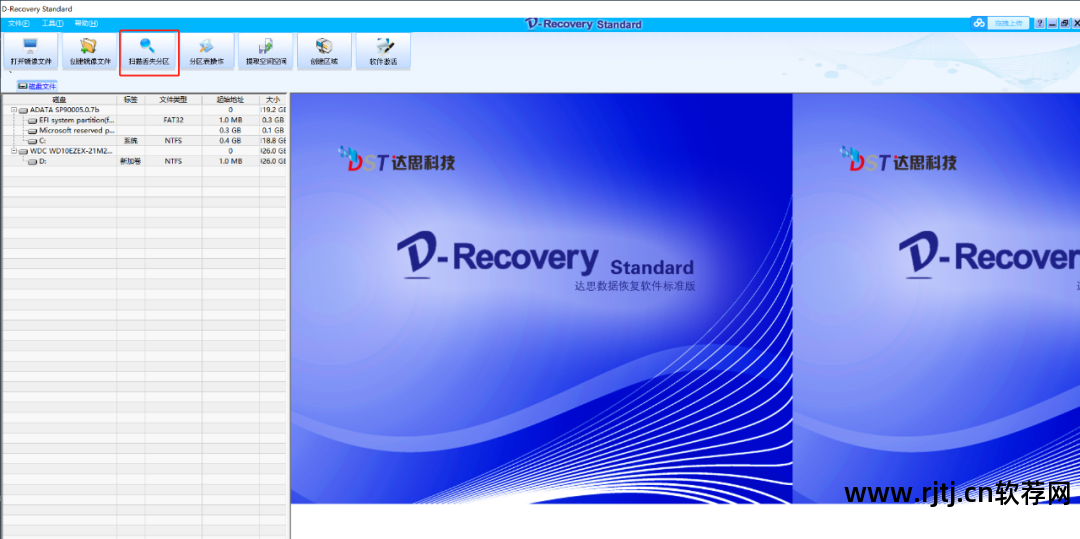Click the disk icon beside WDC WD10EZEX
The image size is (1080, 539).
[23, 151]
